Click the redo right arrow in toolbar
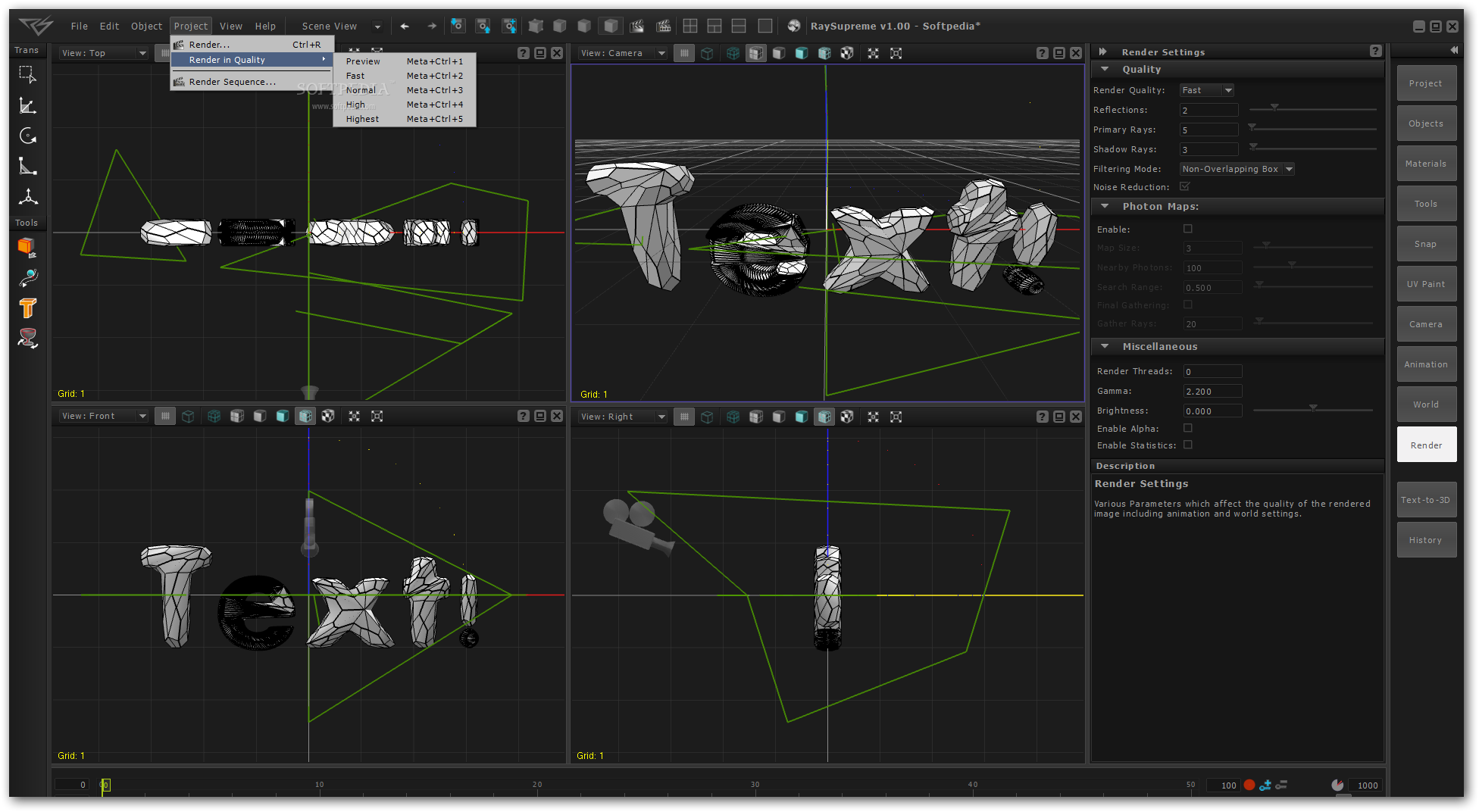The image size is (1479, 812). (x=432, y=27)
